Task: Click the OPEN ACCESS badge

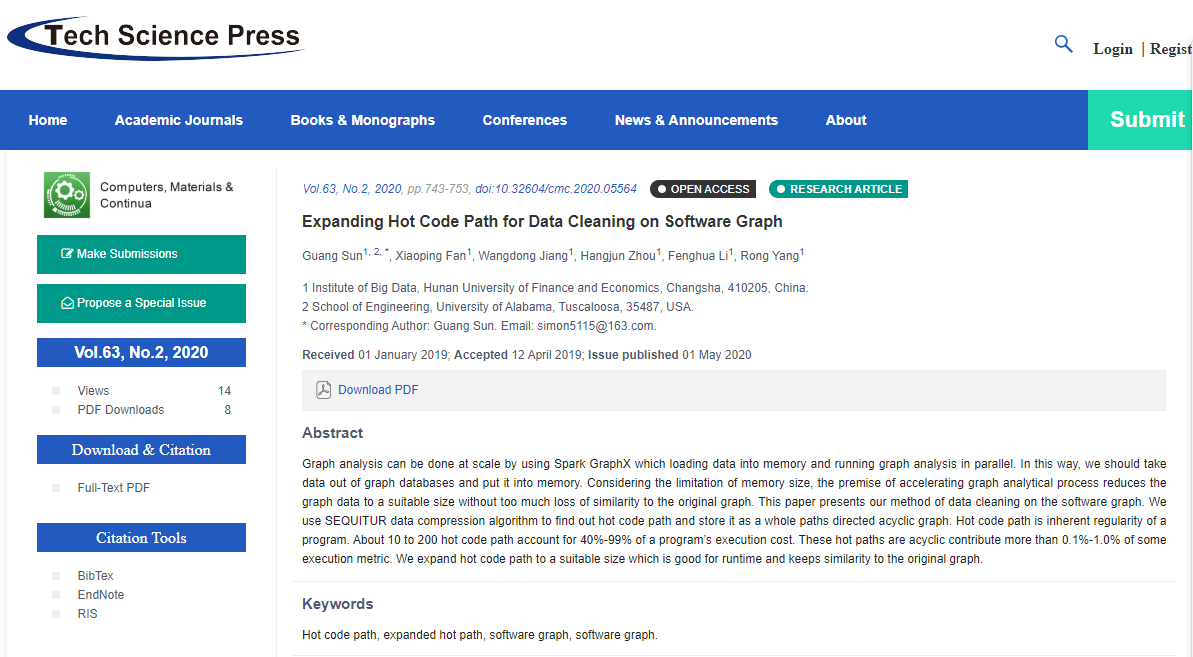Action: coord(702,189)
